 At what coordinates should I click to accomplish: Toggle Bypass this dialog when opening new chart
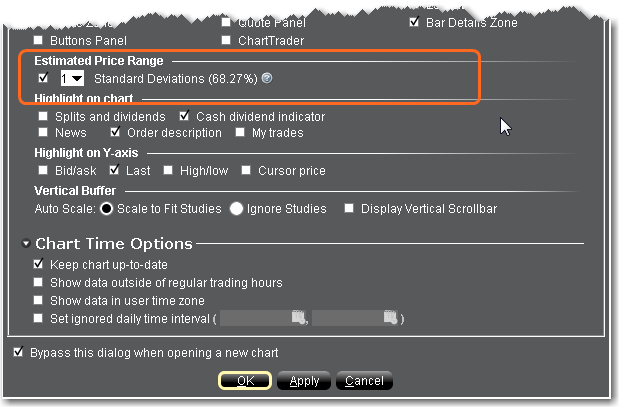click(x=19, y=353)
